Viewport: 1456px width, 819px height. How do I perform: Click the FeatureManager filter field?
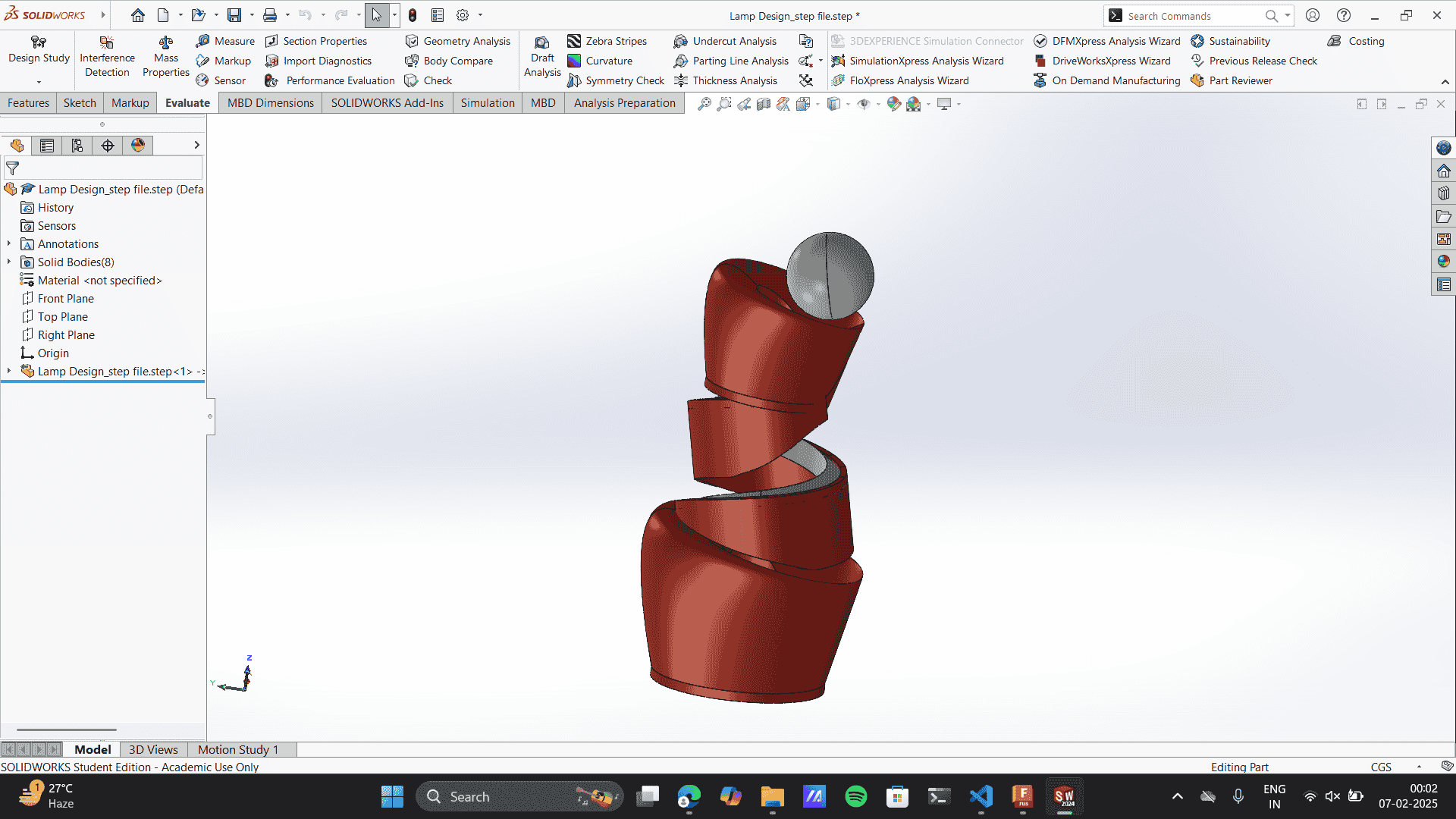click(x=104, y=168)
